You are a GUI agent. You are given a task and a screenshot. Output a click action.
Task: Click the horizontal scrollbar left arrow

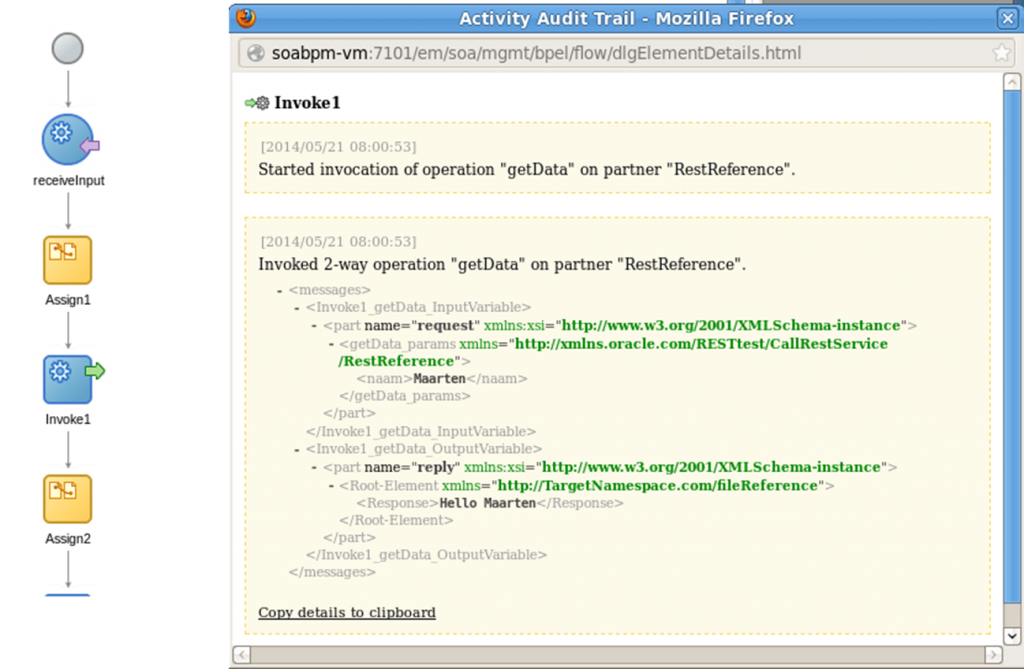tap(242, 654)
